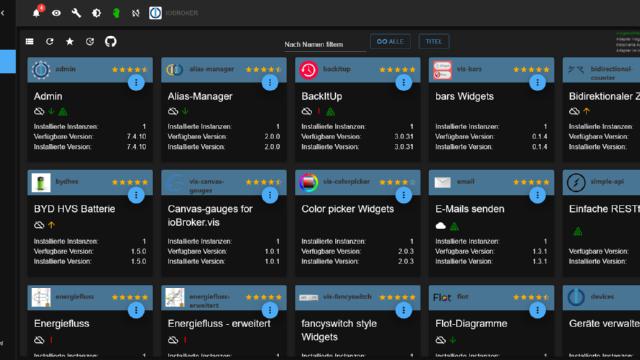Open options menu of bars Widgets card
This screenshot has height=360, width=640.
point(538,83)
